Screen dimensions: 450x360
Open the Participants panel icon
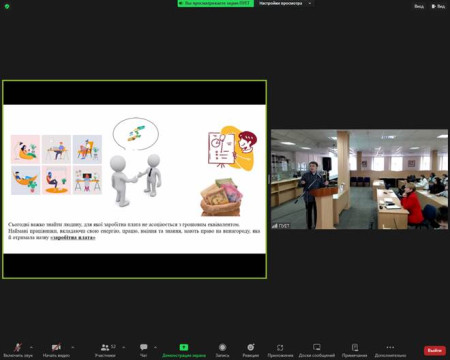(105, 347)
